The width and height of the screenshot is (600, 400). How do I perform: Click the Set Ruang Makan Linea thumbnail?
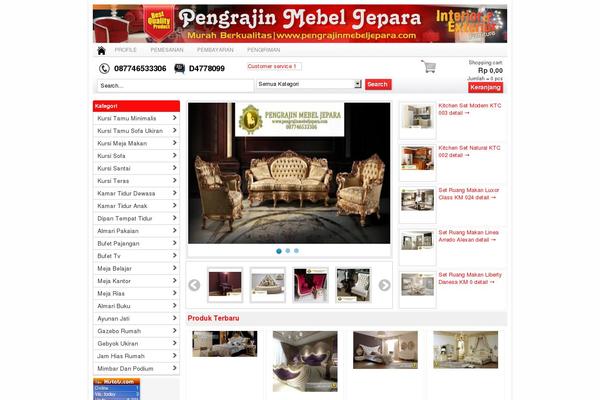coord(417,241)
